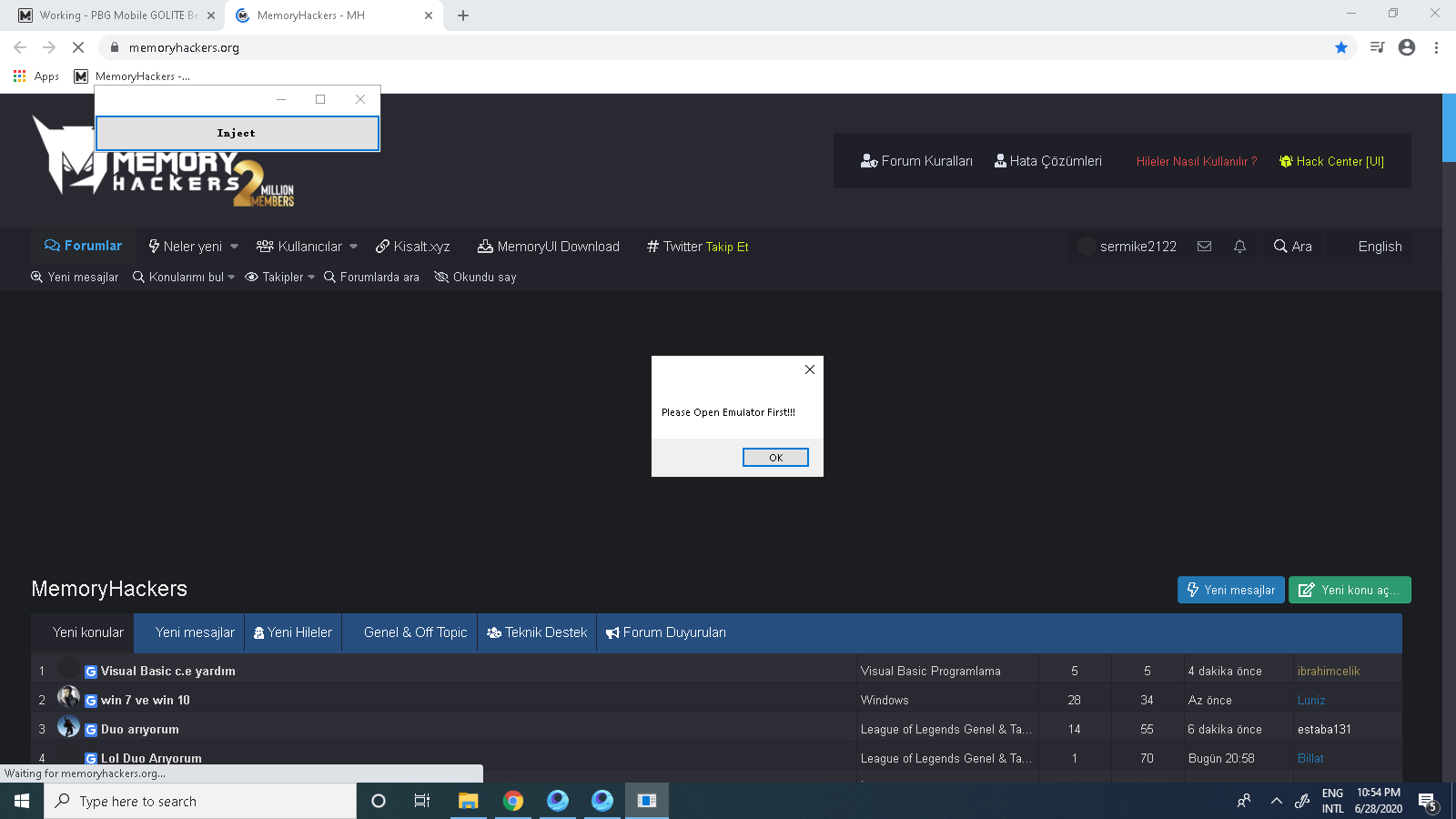
Task: Click the green Yeni konu aç button
Action: tap(1350, 590)
